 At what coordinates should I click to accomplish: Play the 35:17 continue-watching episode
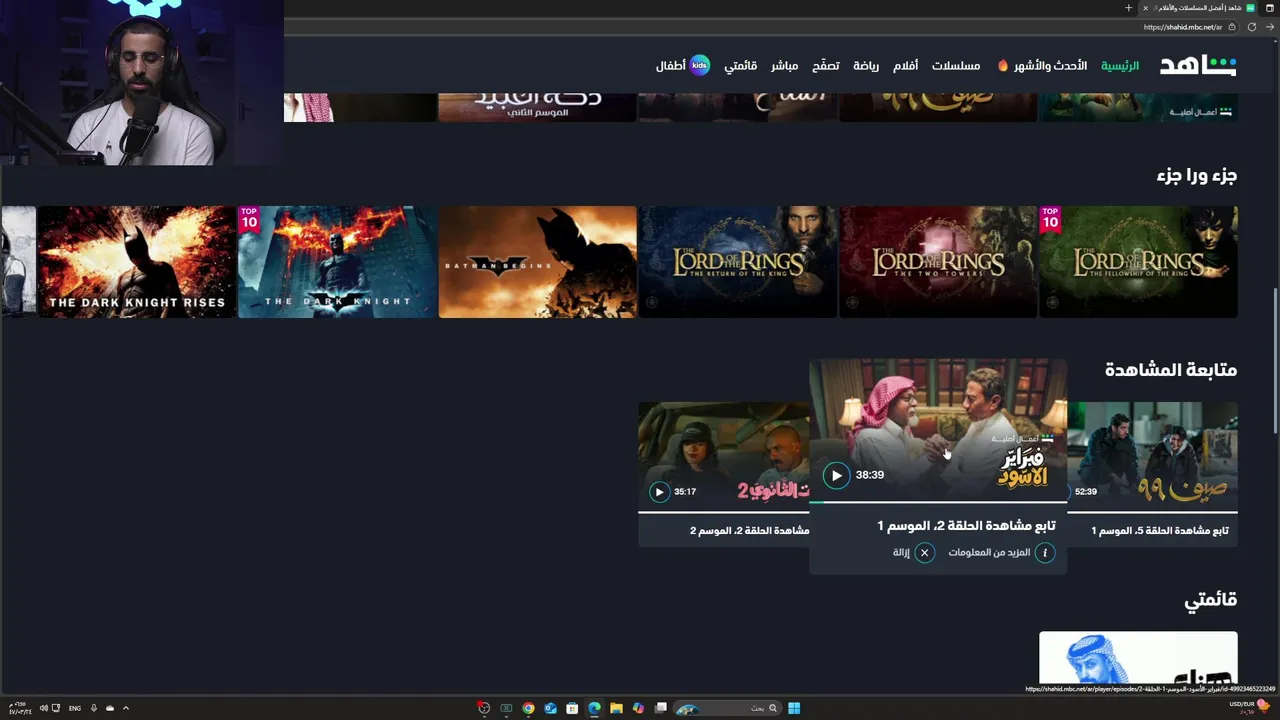click(x=659, y=491)
